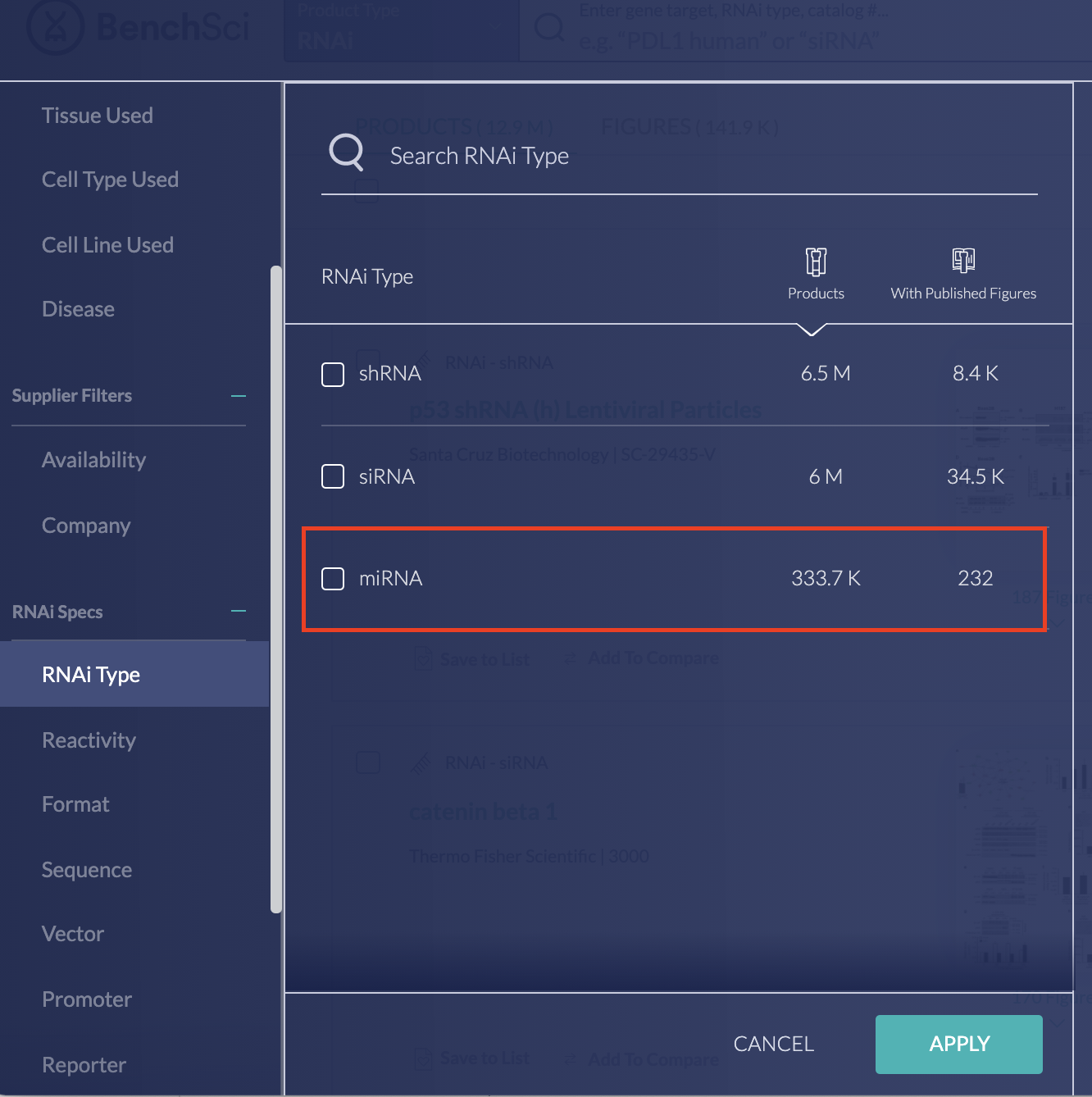Click the 8.4 K published figures value
The image size is (1092, 1097).
click(x=976, y=374)
